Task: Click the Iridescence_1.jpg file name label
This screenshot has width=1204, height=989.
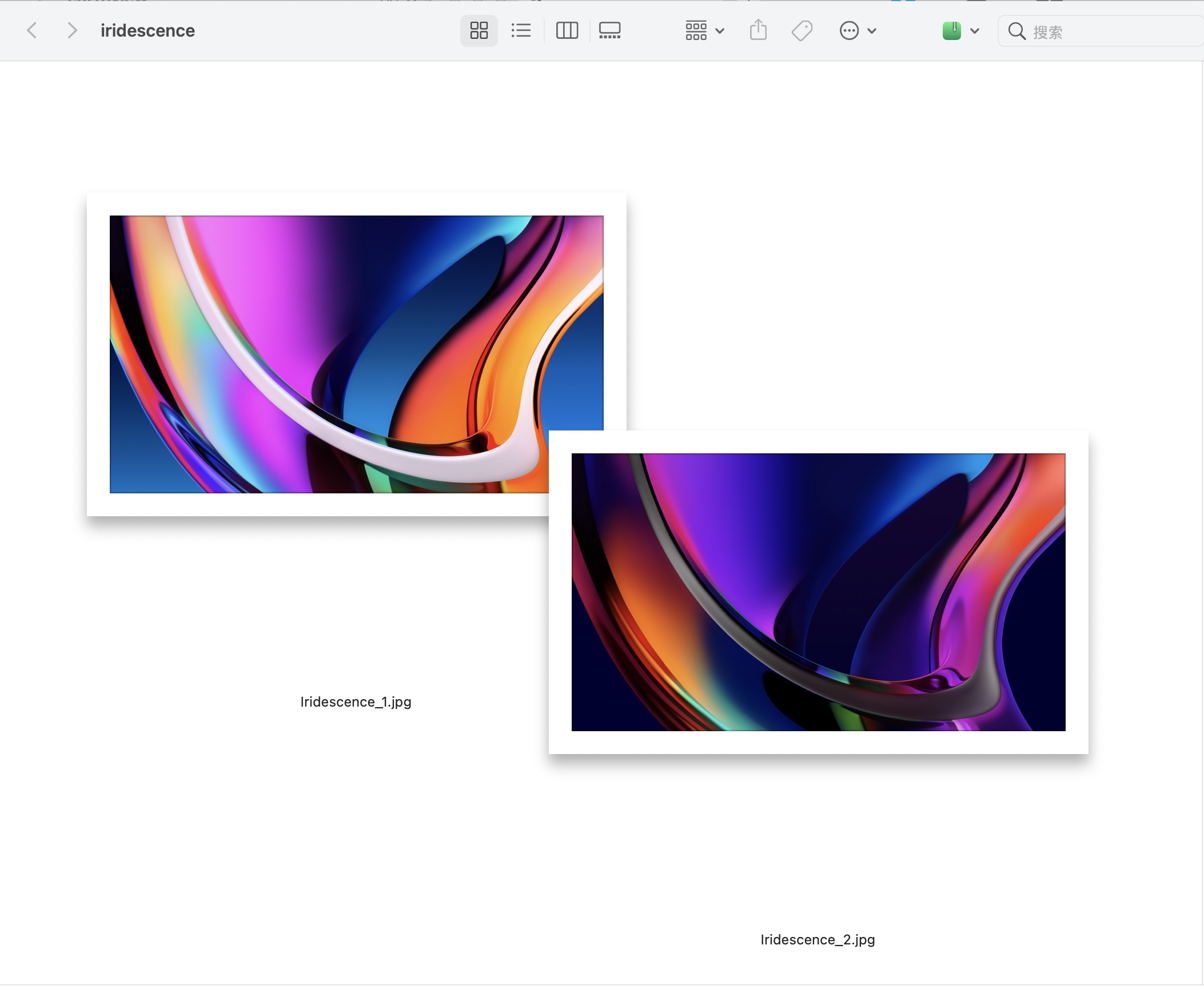Action: tap(356, 702)
